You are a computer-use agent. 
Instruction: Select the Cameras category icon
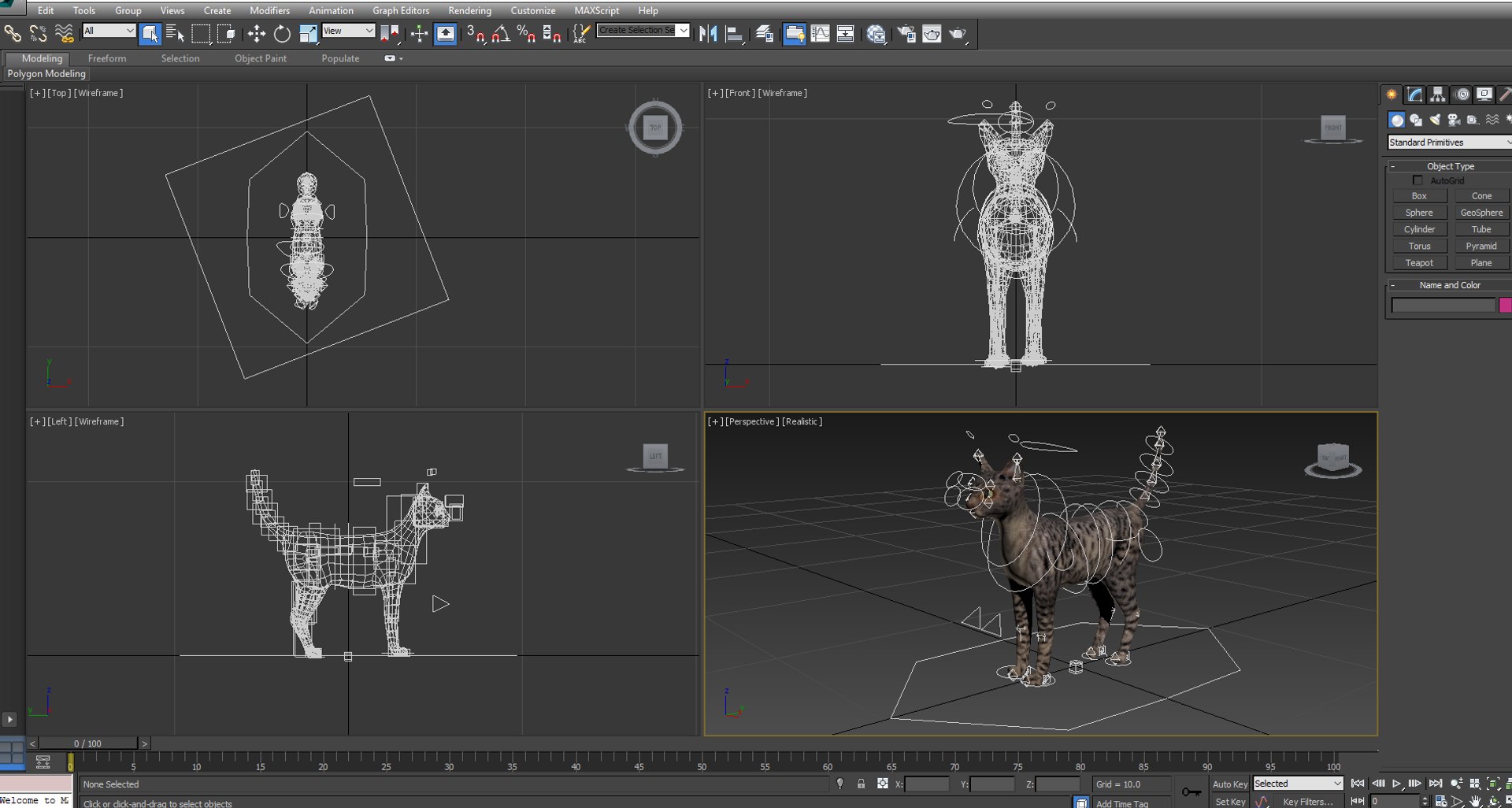coord(1454,120)
